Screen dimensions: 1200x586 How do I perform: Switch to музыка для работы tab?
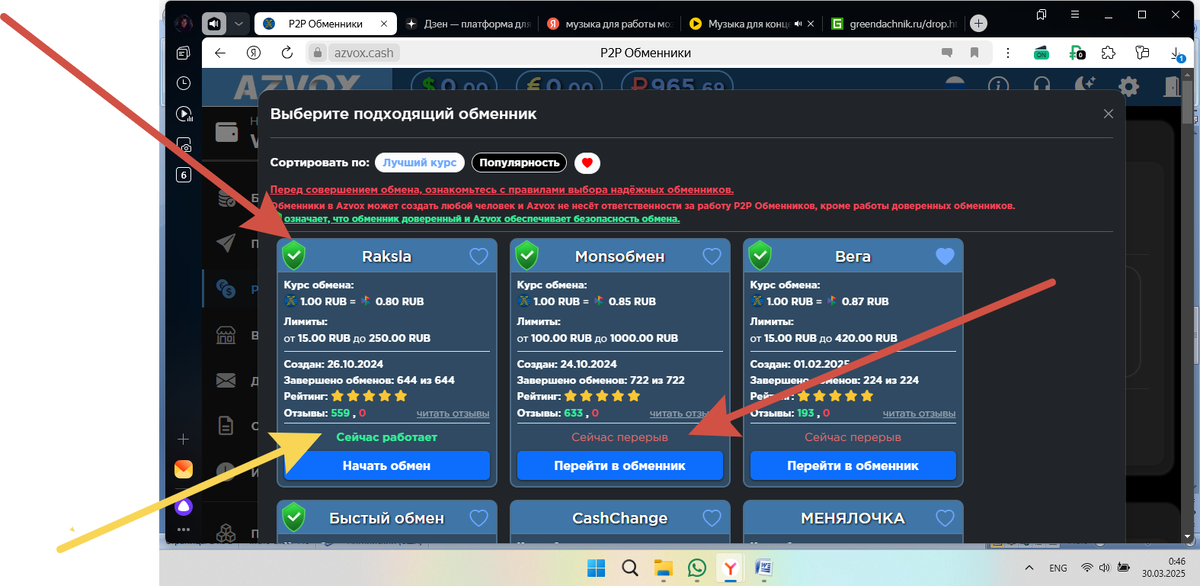point(608,23)
